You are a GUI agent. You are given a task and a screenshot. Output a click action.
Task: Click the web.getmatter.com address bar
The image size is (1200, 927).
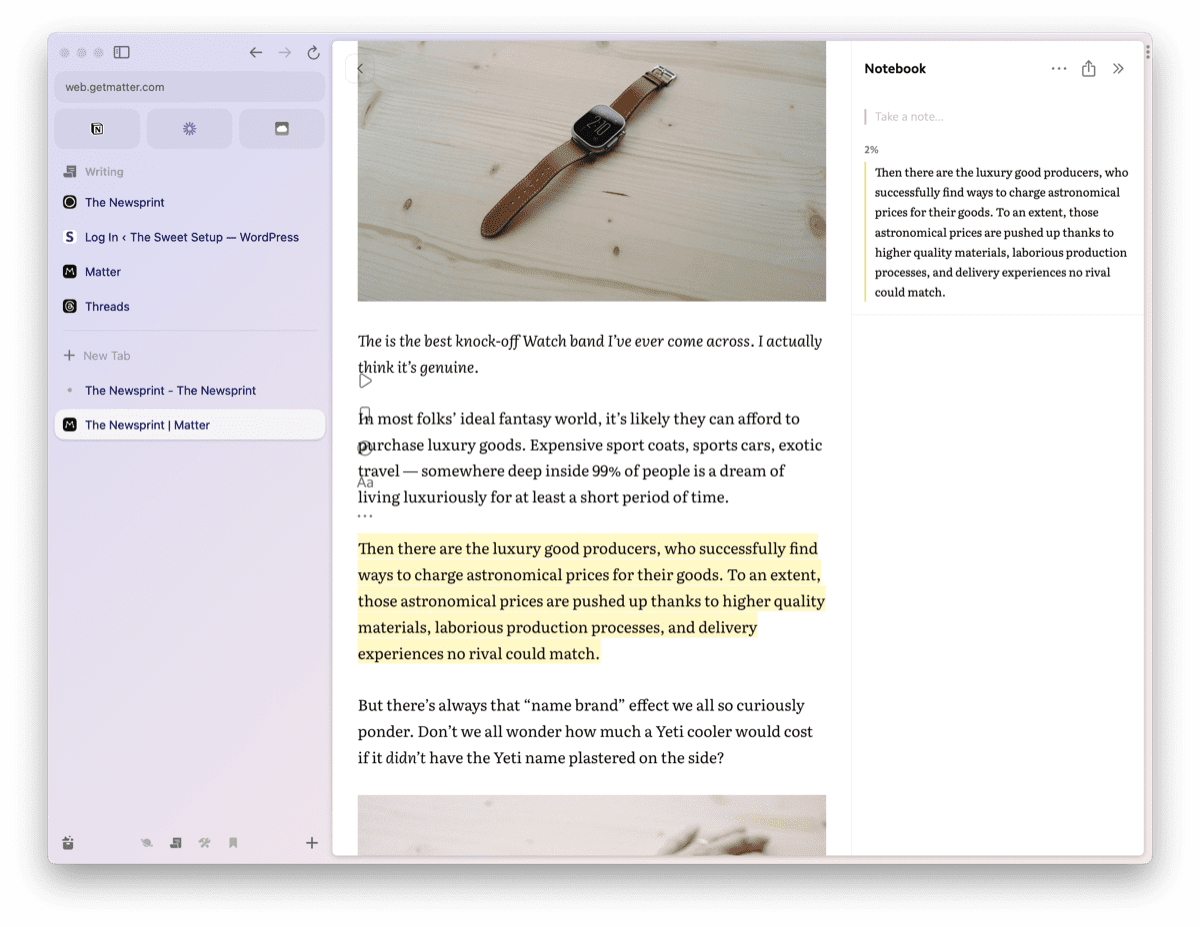coord(190,87)
